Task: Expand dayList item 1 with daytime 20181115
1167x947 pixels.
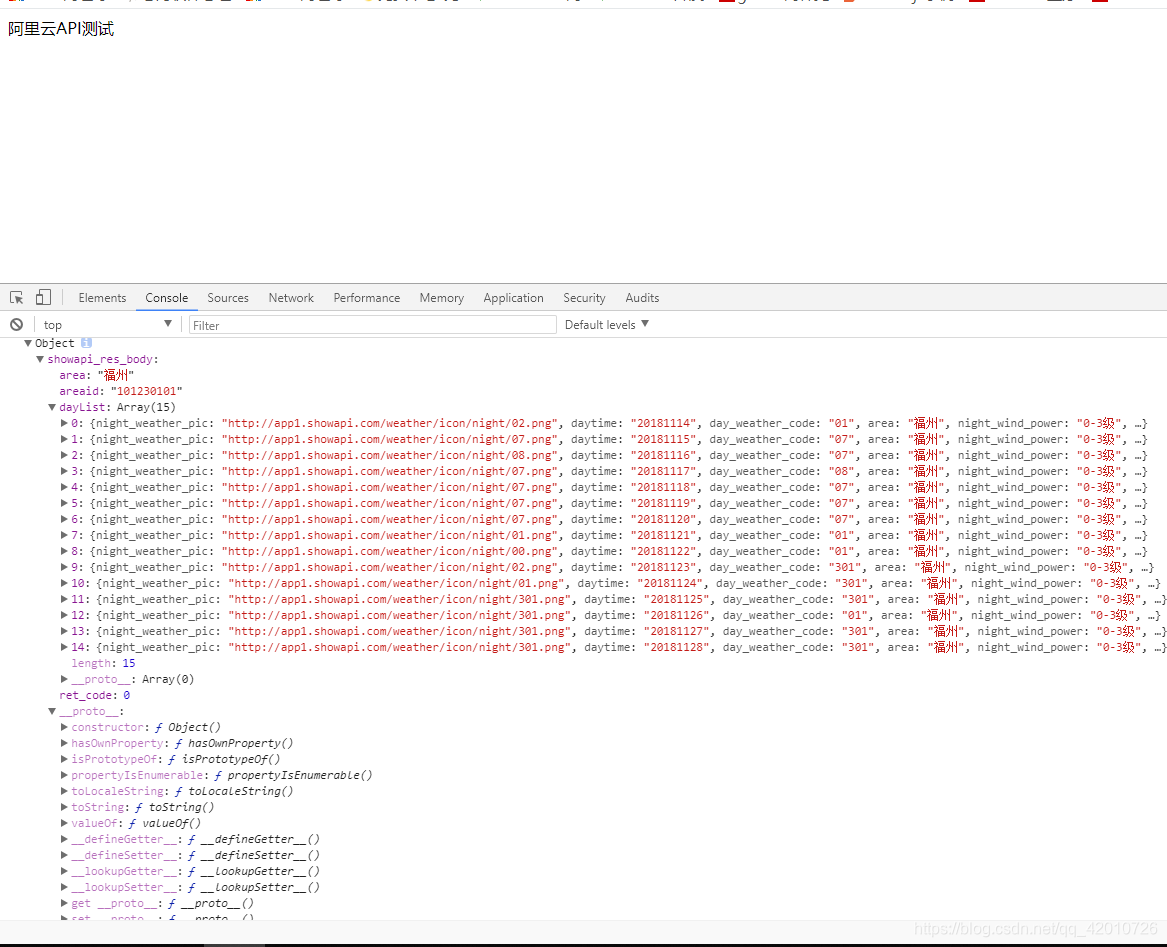Action: pos(64,439)
